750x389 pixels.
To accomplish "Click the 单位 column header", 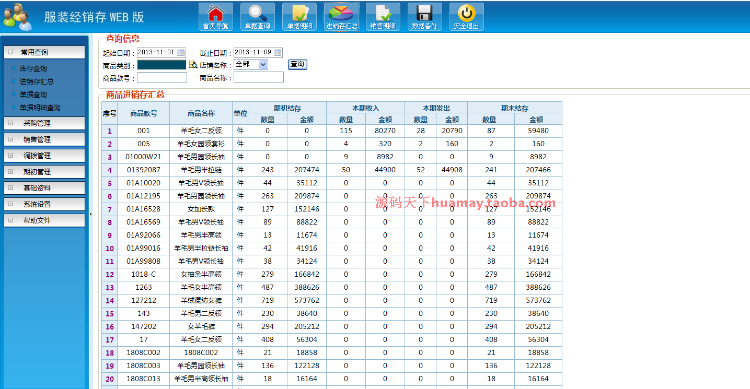I will click(240, 113).
